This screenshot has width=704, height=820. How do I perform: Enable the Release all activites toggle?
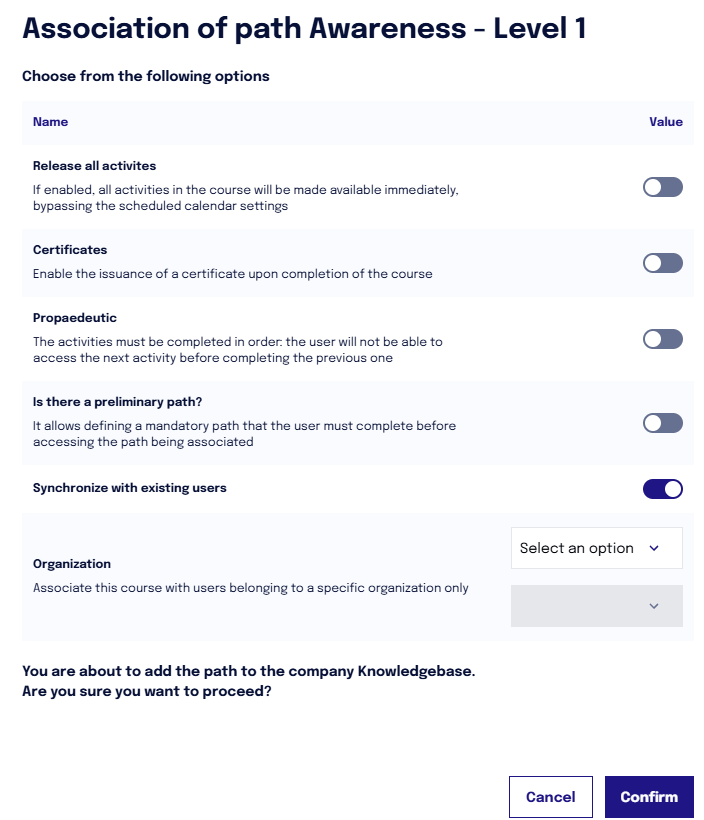point(662,187)
